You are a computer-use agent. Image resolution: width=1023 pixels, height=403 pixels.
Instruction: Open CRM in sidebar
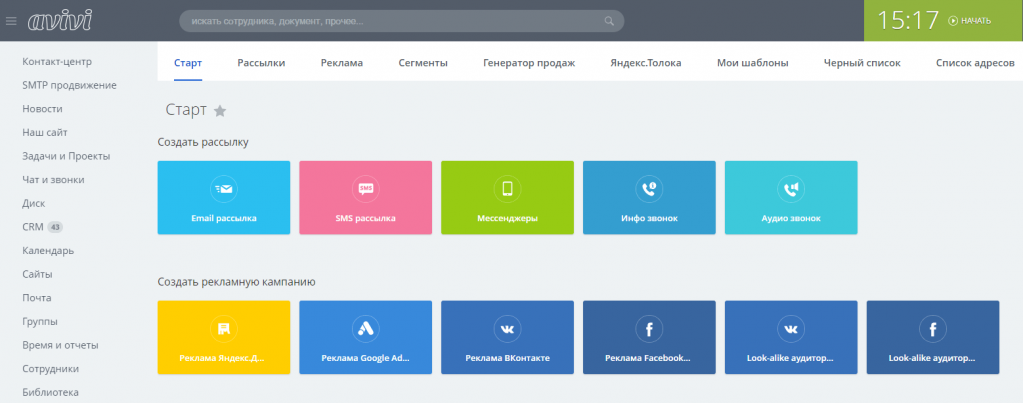tap(33, 227)
